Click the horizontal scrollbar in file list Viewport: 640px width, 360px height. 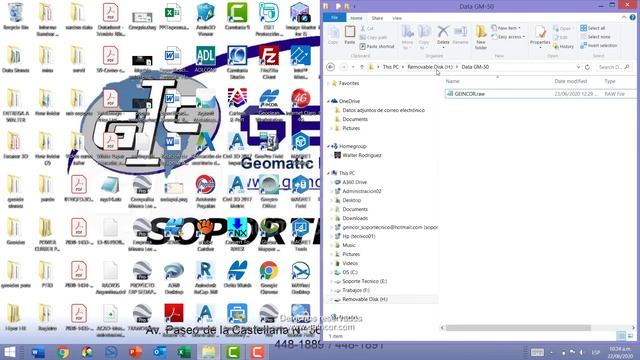point(518,328)
